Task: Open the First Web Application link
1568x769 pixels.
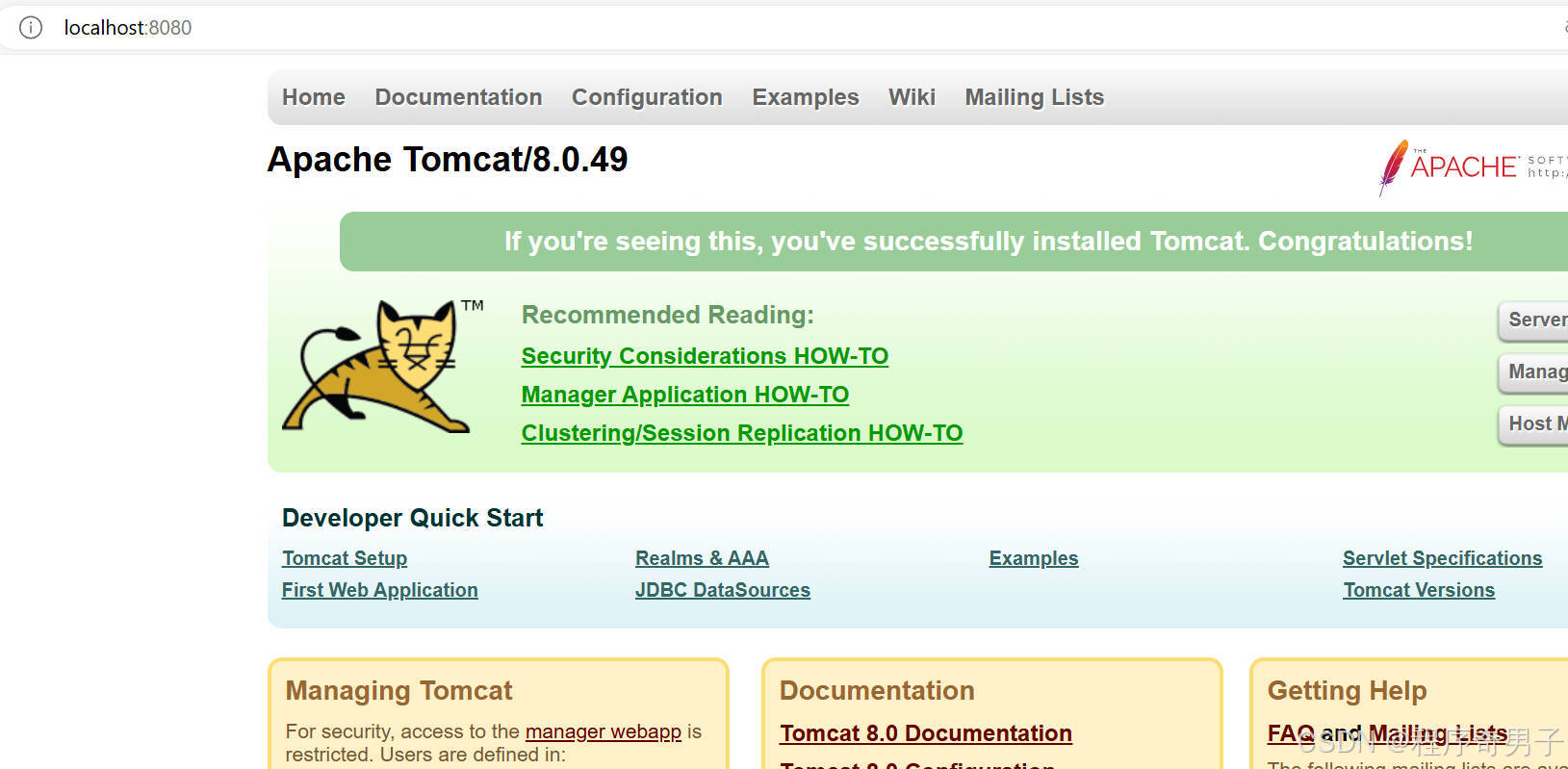Action: pyautogui.click(x=380, y=590)
